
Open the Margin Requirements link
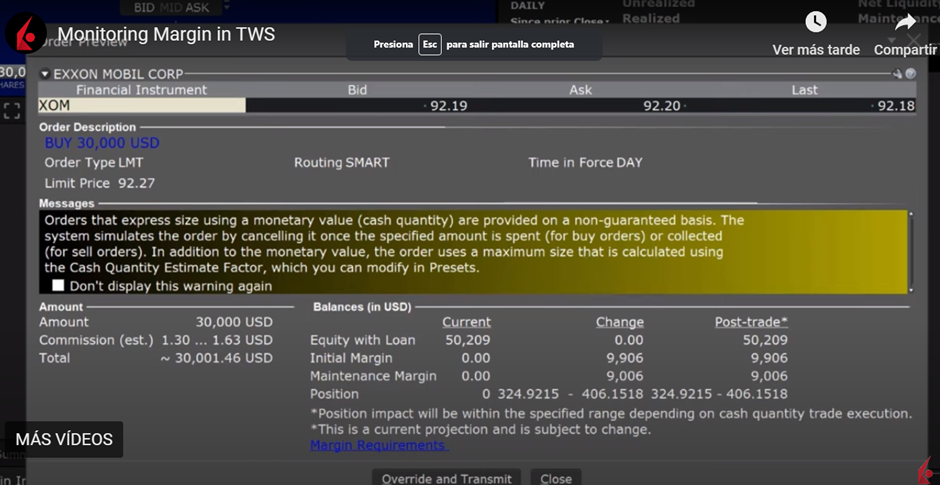pos(378,445)
